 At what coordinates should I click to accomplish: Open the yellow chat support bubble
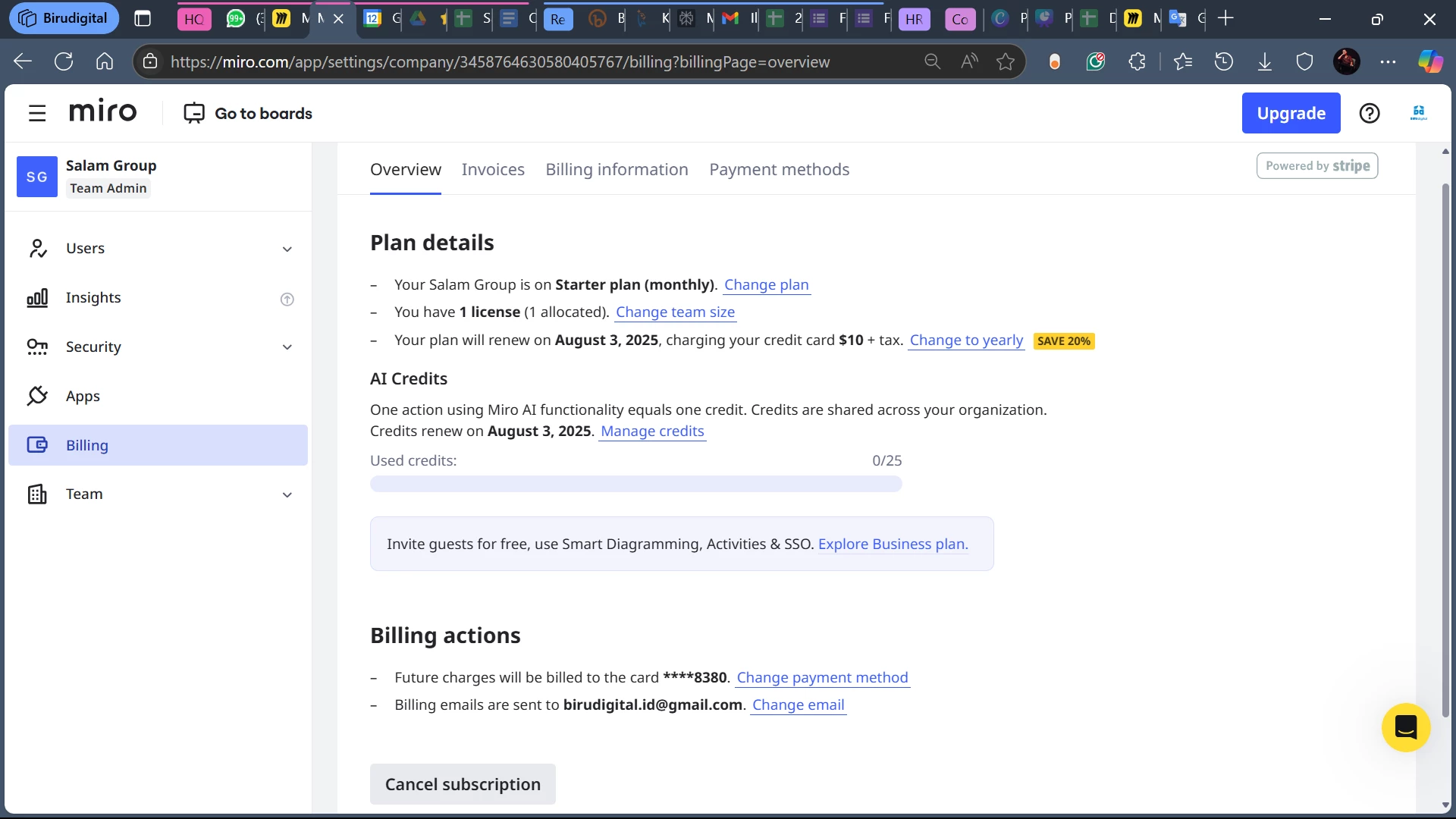coord(1405,727)
